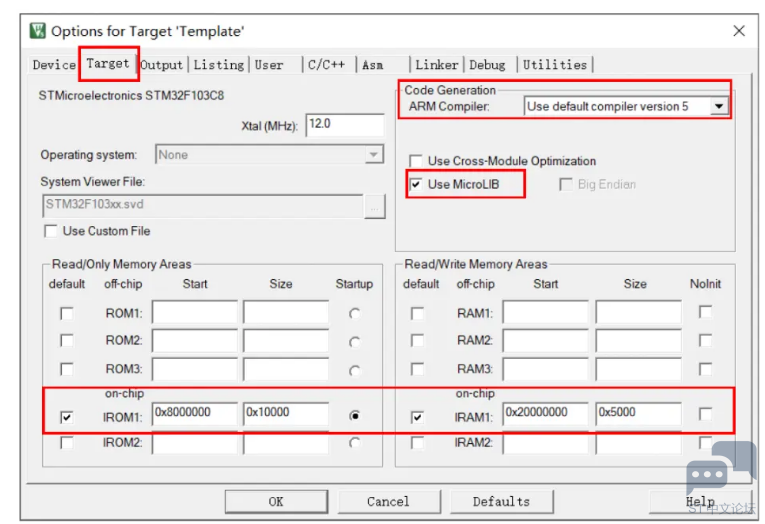The image size is (765, 524).
Task: Click the ROM1 Size field
Action: coord(286,312)
